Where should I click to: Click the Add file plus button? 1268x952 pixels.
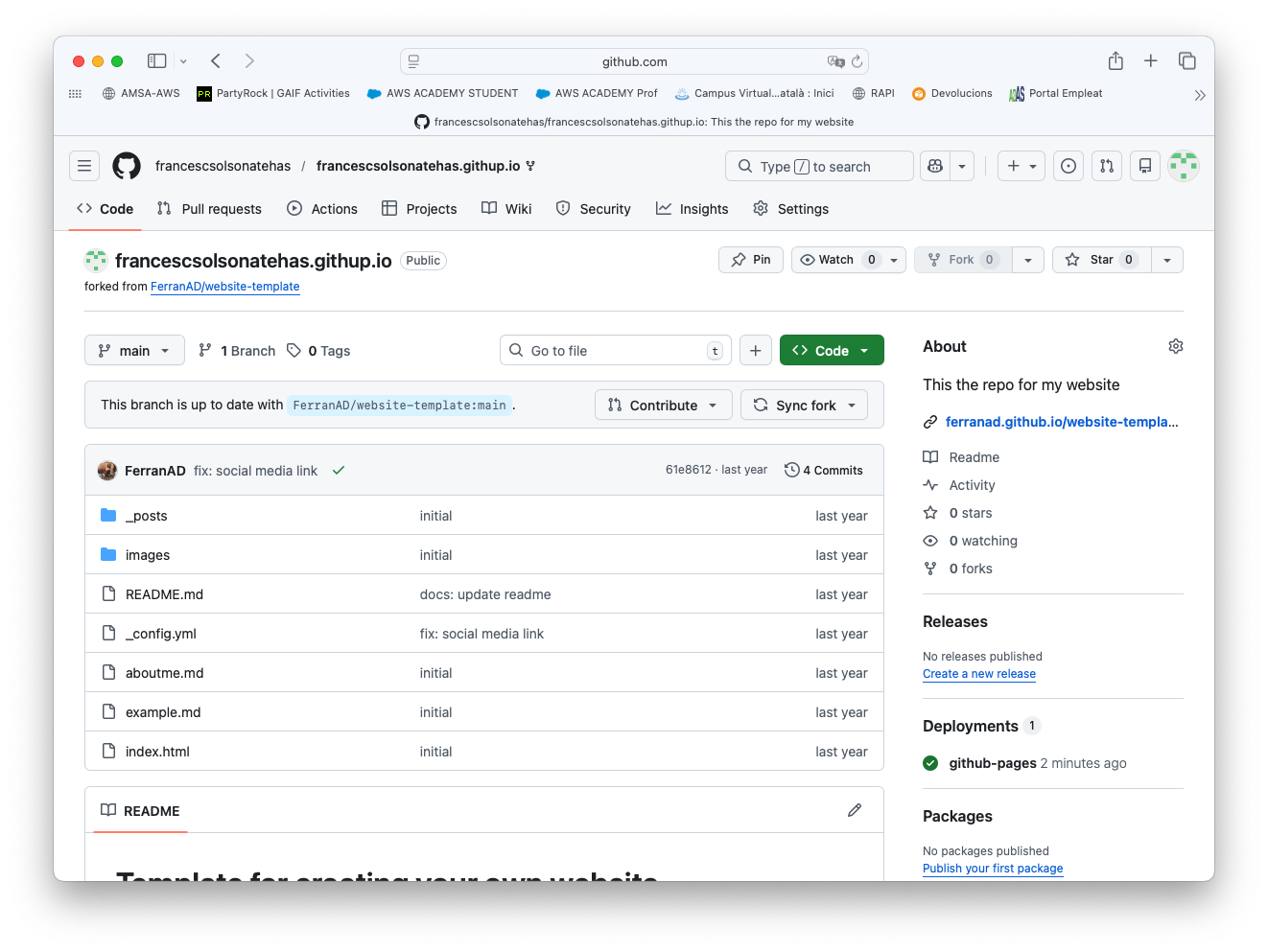point(755,351)
